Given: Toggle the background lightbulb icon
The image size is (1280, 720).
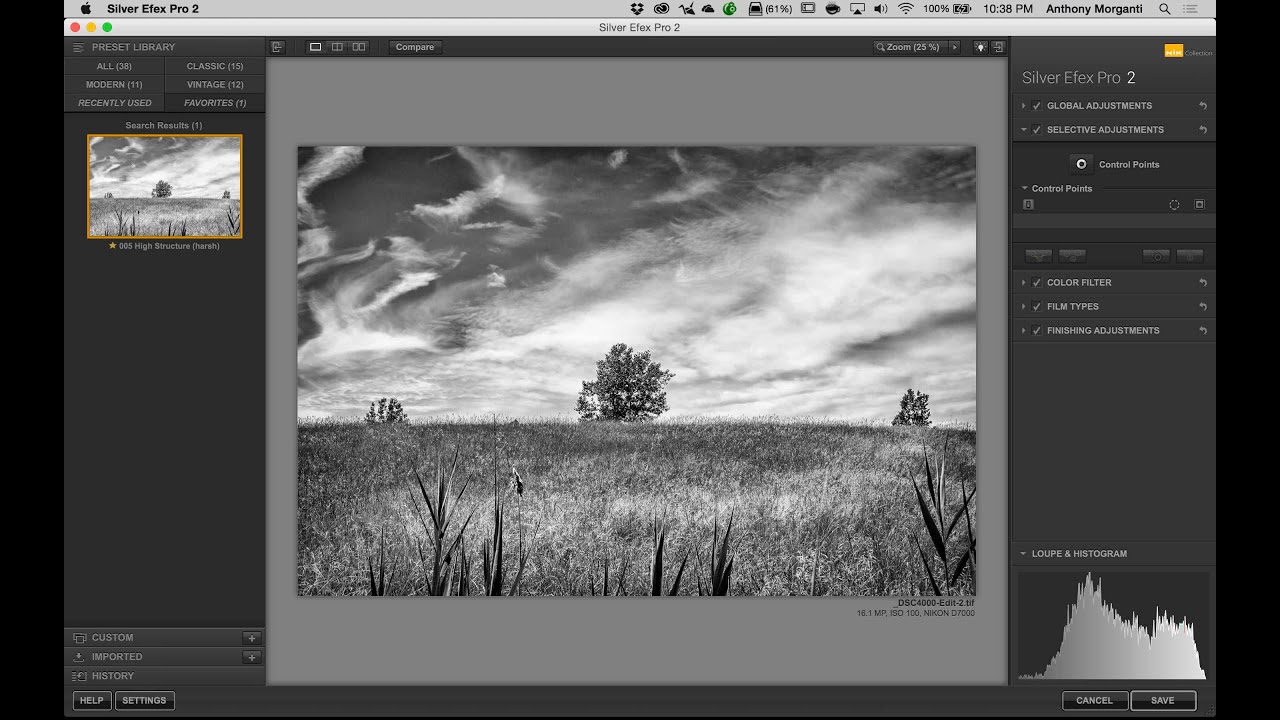Looking at the screenshot, I should (x=980, y=47).
